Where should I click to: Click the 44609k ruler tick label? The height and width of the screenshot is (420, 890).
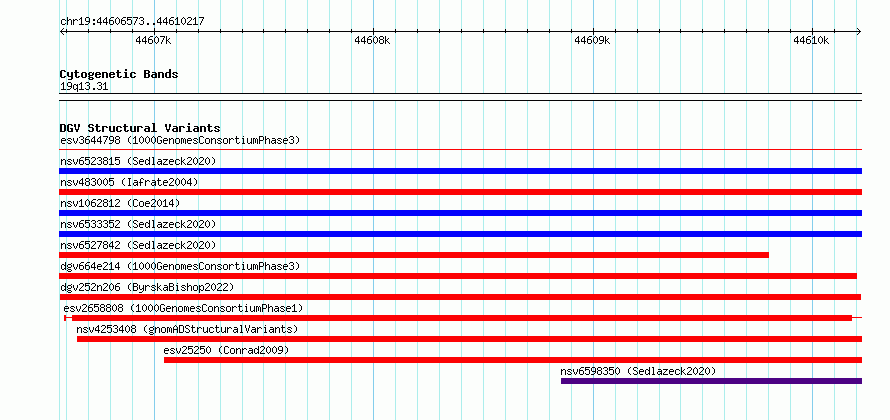[x=592, y=40]
